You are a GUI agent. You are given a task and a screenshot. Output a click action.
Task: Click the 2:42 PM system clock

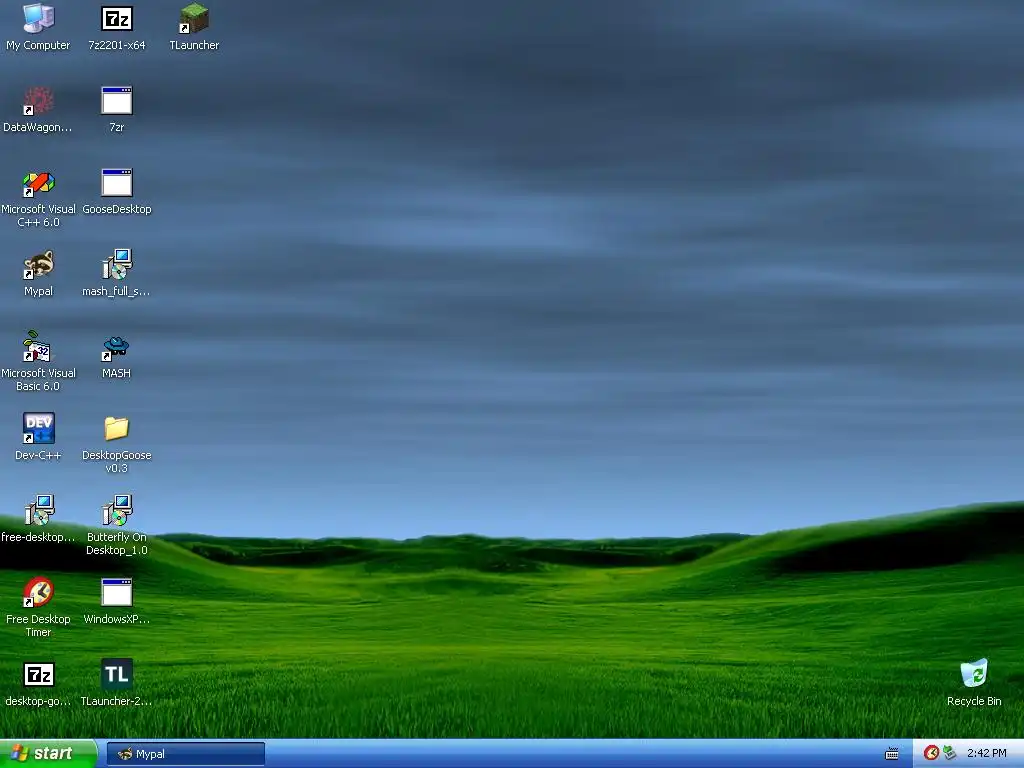[986, 754]
